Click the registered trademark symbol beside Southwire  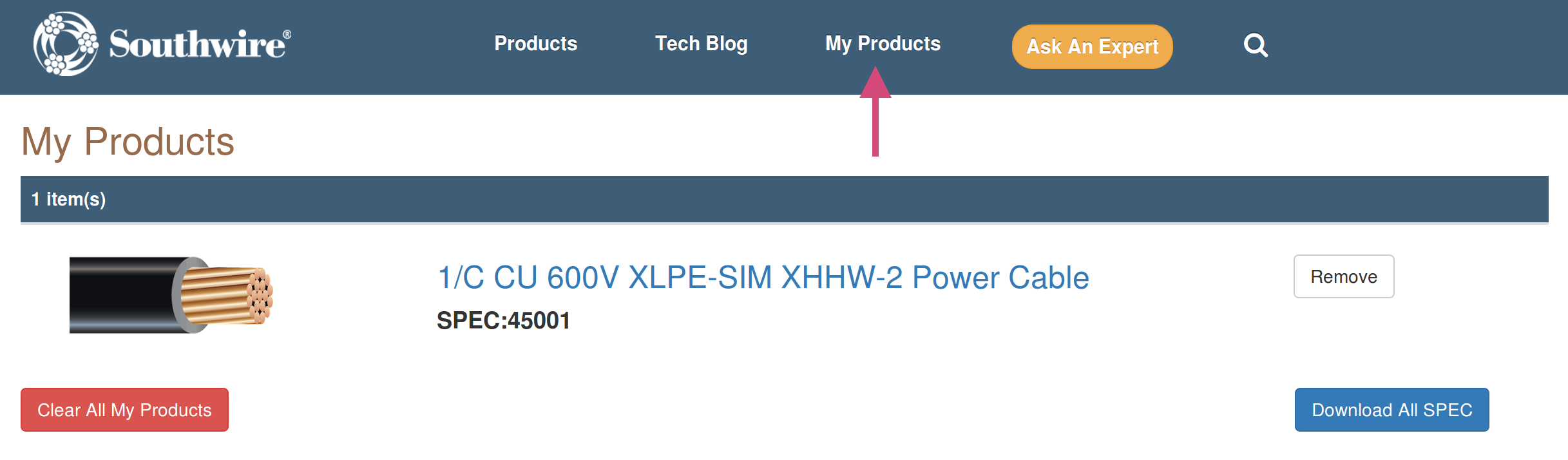(287, 35)
